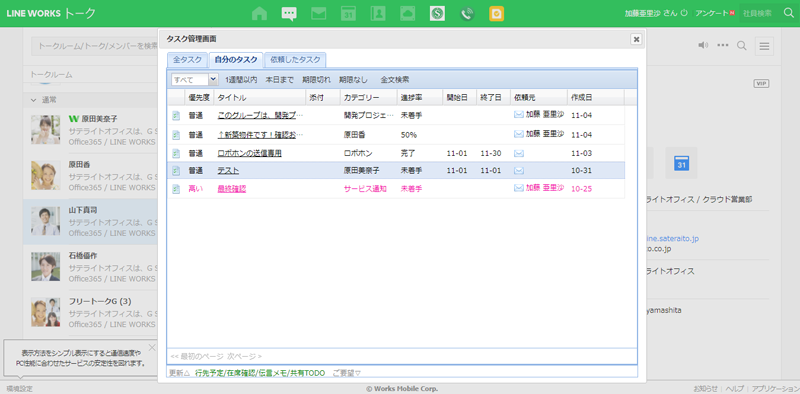Click the ご要望 link at dialog bottom
Screen dimensions: 800x394
click(x=346, y=373)
